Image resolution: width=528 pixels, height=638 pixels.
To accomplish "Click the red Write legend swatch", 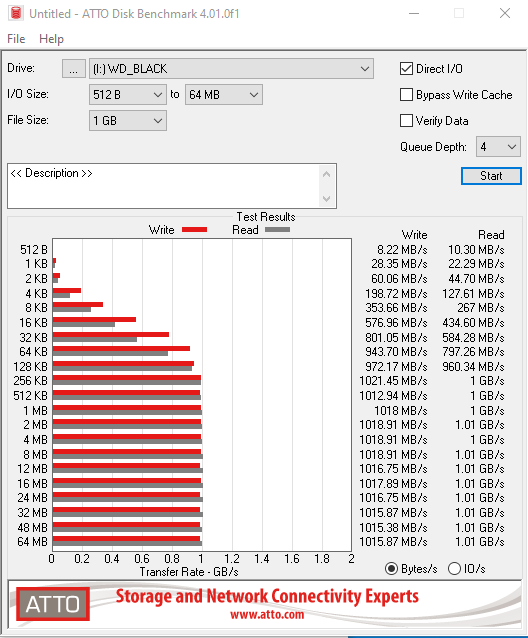I will (x=194, y=230).
